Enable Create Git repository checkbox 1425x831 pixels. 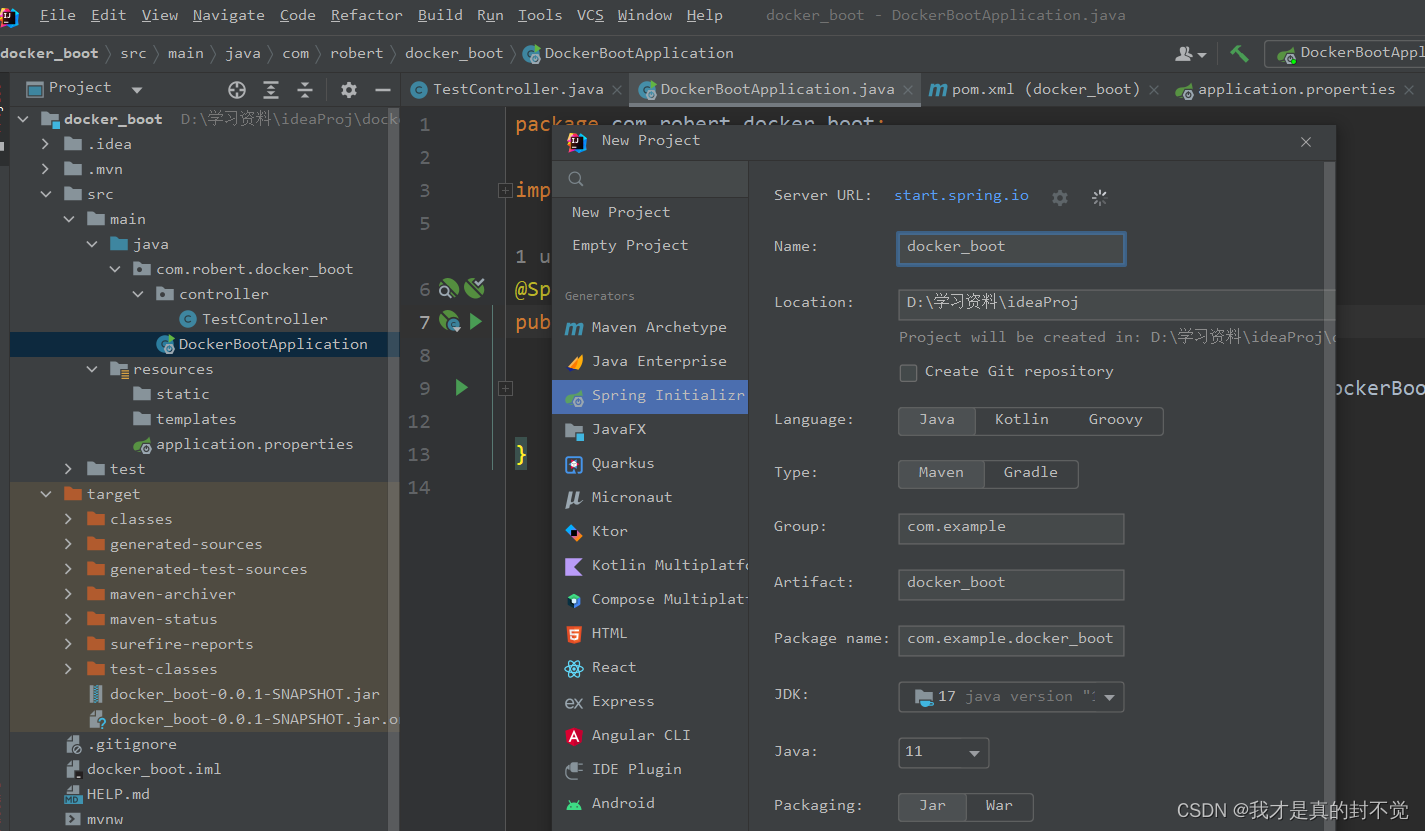tap(908, 372)
